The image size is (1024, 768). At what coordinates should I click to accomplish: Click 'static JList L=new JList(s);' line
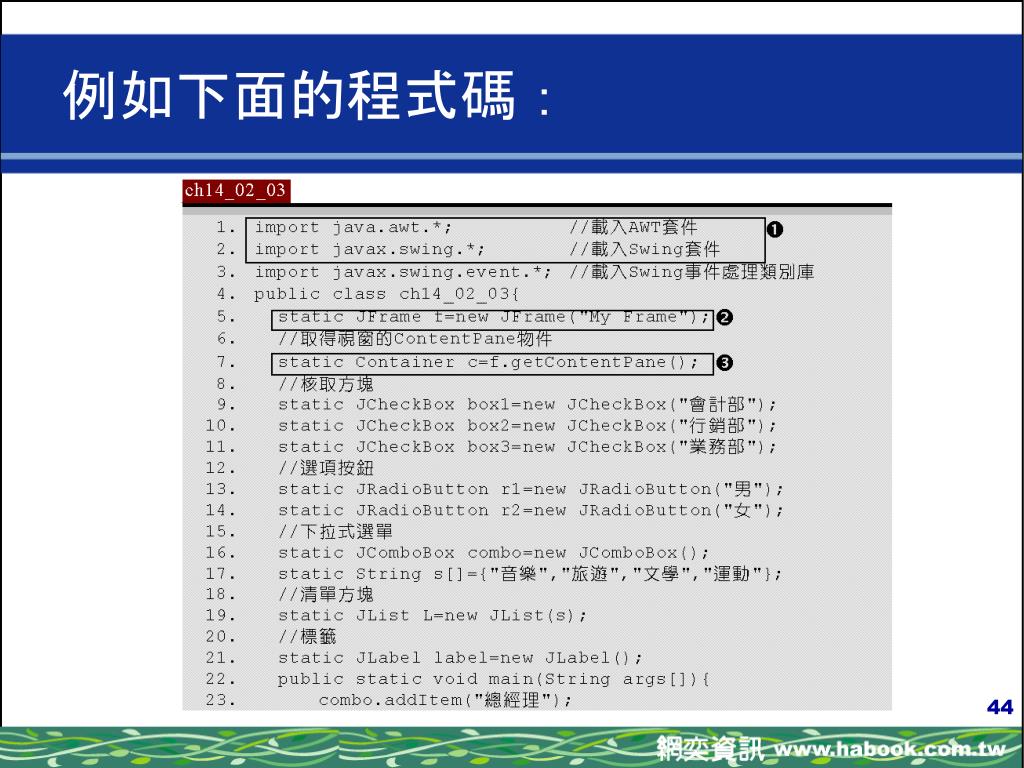click(432, 616)
